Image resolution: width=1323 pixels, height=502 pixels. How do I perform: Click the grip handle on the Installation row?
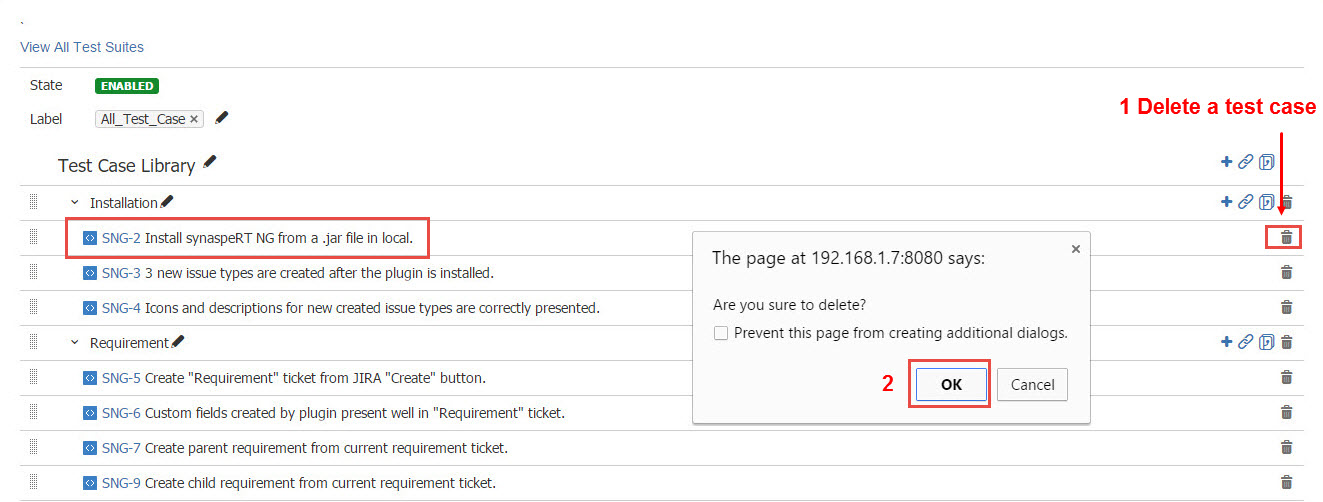tap(33, 201)
